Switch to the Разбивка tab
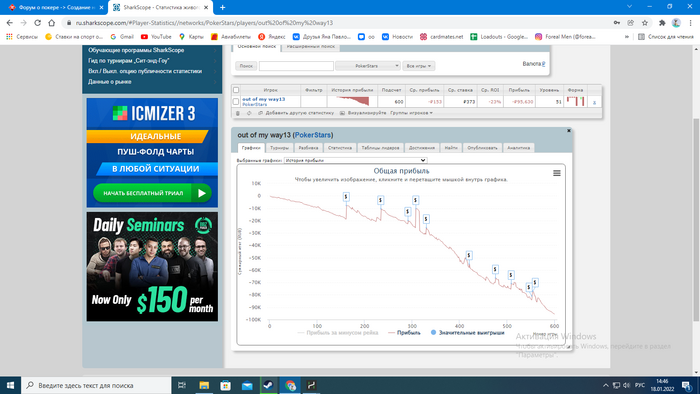The width and height of the screenshot is (700, 394). [x=308, y=148]
